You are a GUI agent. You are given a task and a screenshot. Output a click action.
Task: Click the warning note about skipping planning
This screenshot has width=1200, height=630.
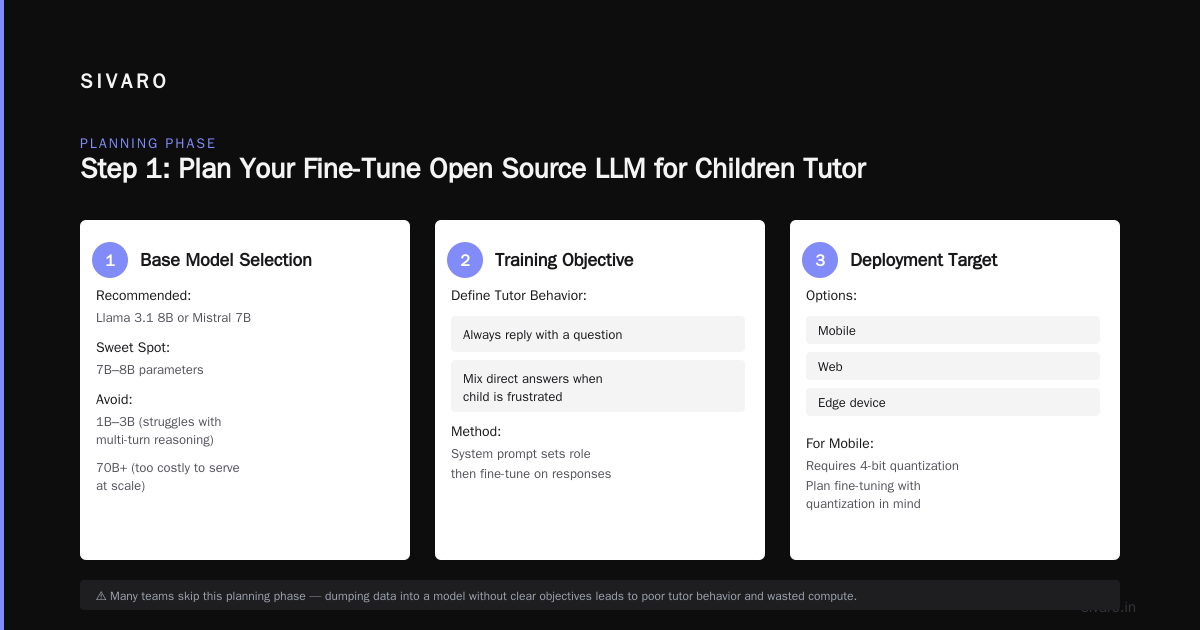coord(600,595)
